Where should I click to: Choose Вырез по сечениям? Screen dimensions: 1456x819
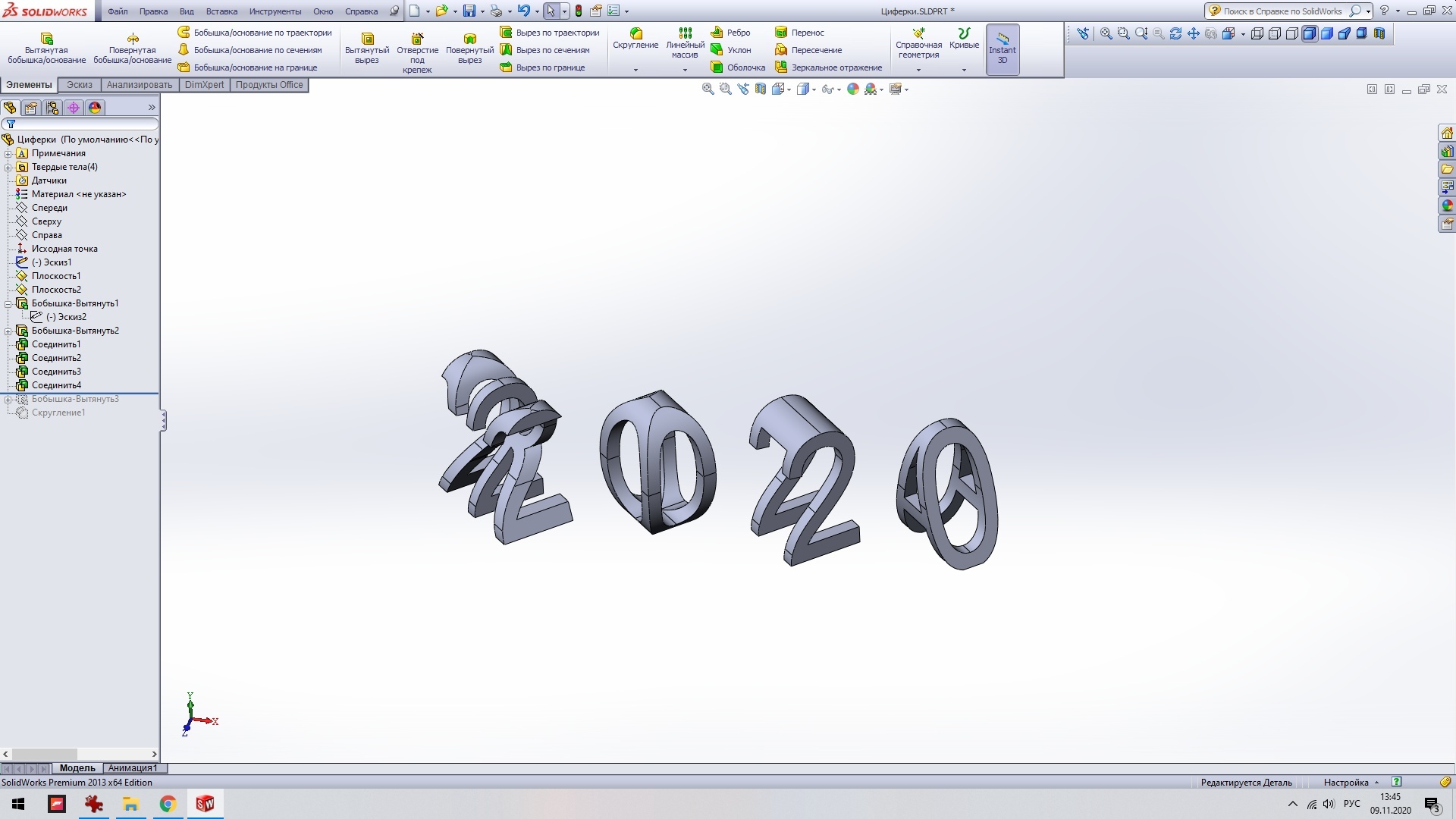545,50
